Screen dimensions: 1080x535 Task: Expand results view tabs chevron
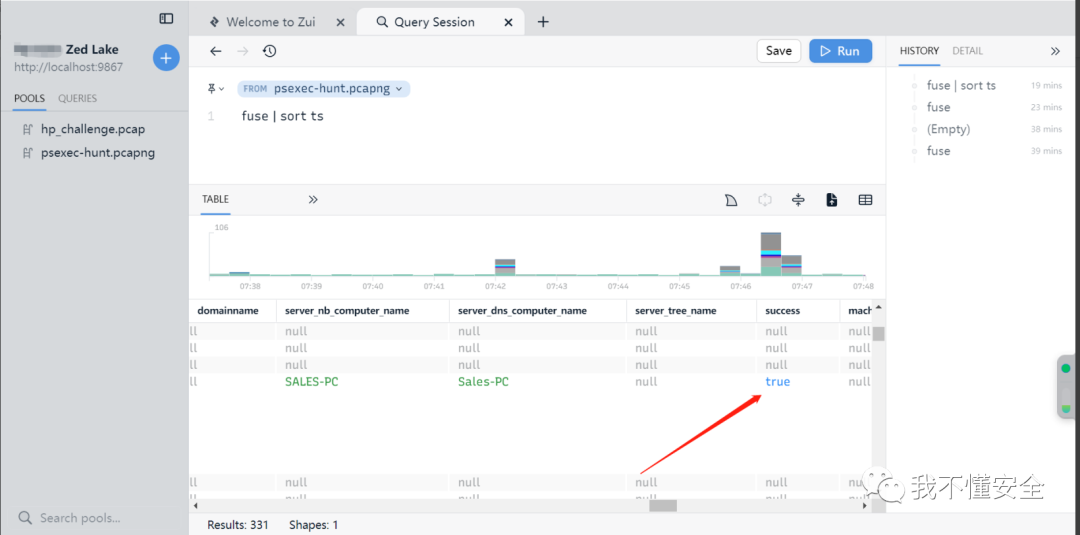pyautogui.click(x=313, y=200)
